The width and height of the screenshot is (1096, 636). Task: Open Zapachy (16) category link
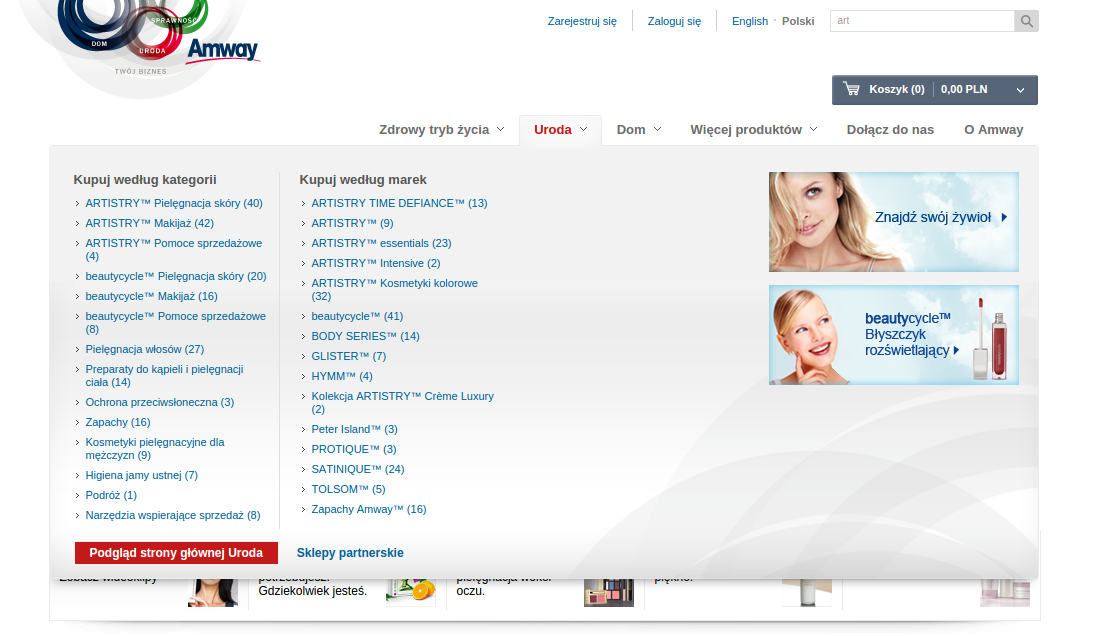[x=117, y=422]
